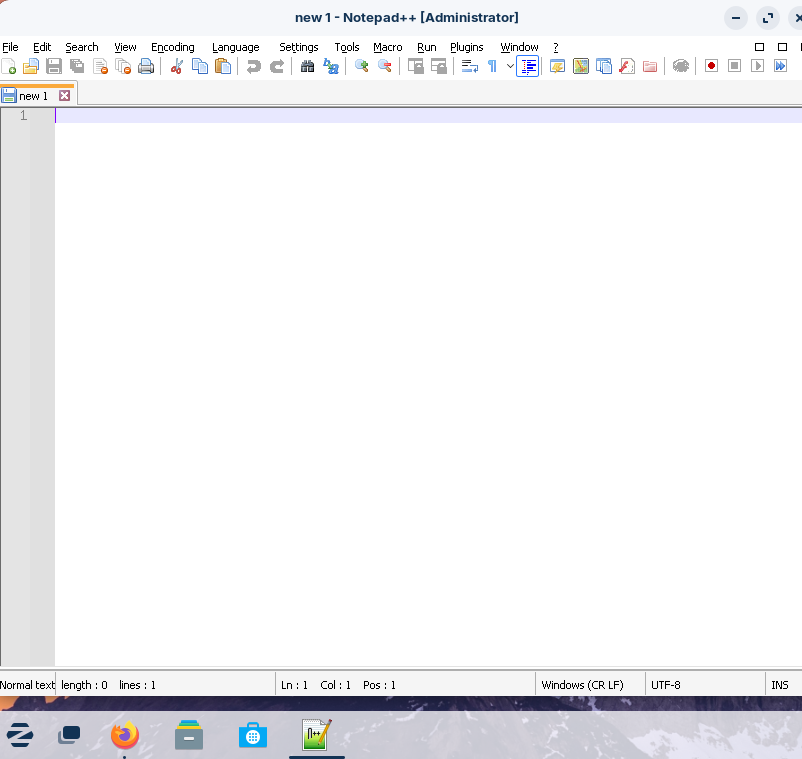802x759 pixels.
Task: Open the File menu
Action: 10,48
